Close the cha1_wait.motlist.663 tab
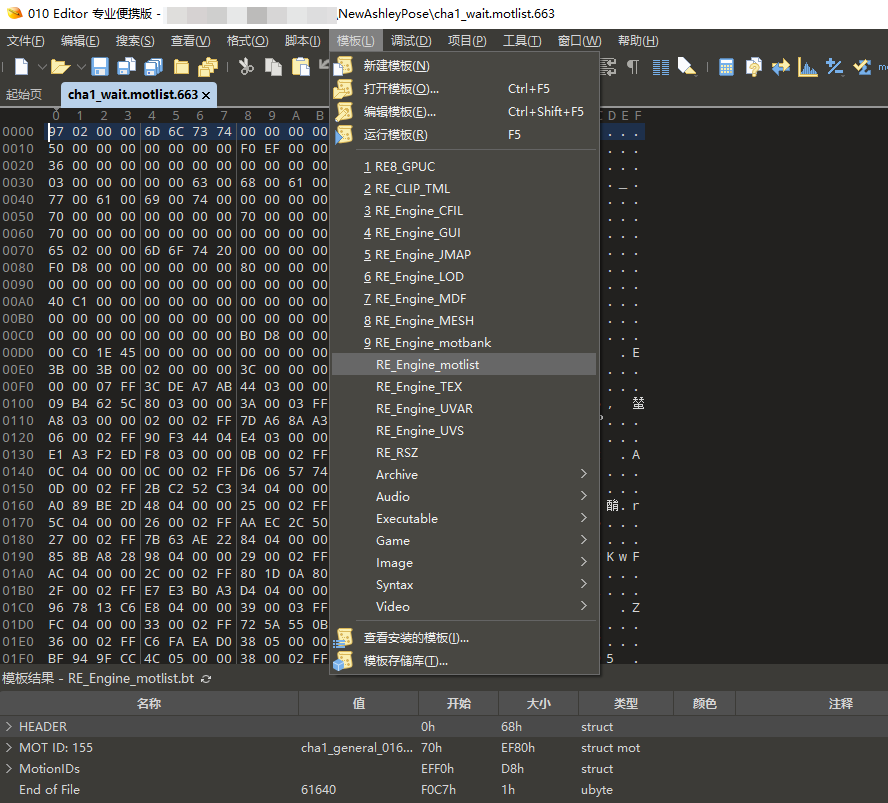 [206, 95]
